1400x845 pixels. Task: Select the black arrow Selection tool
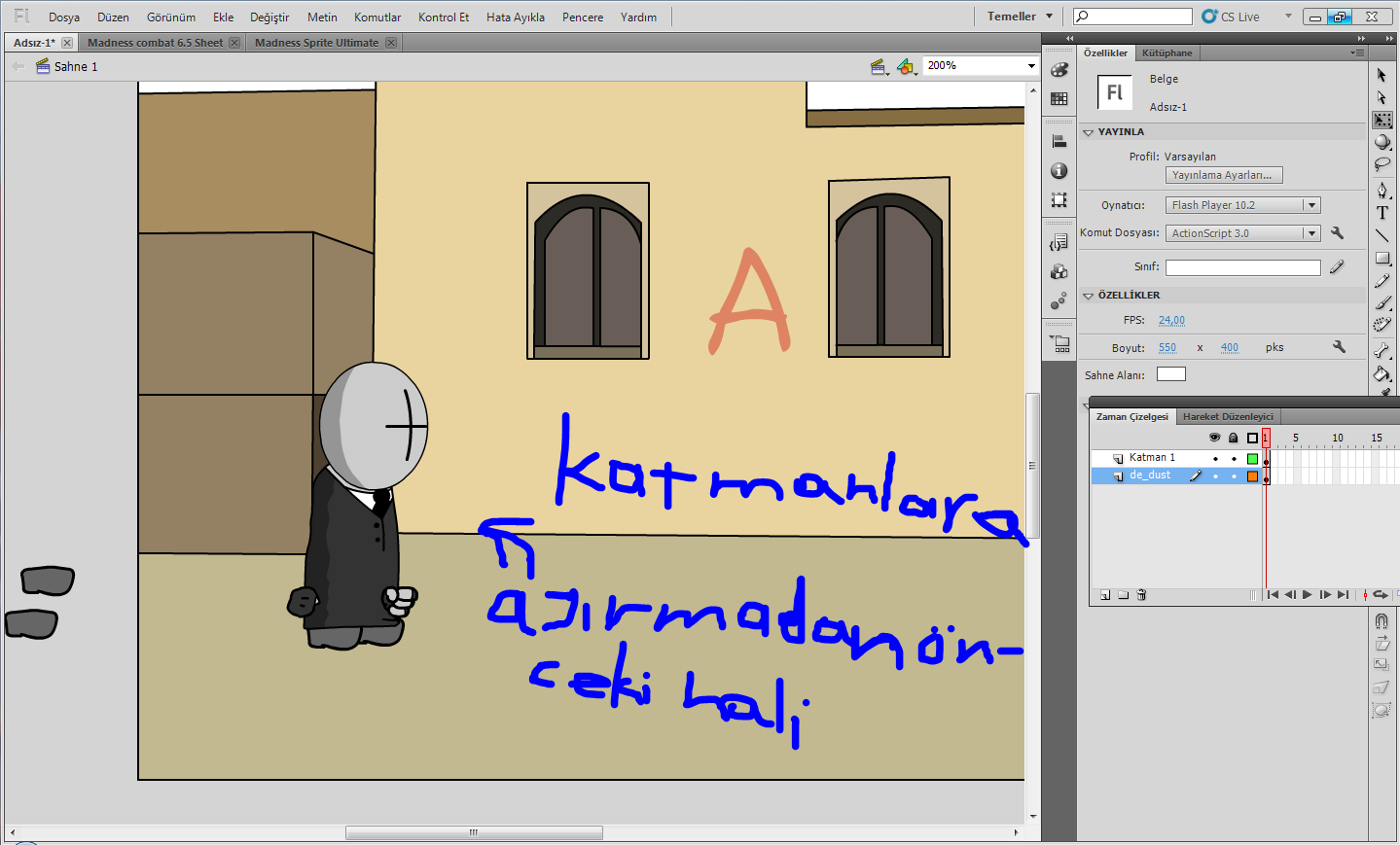(x=1382, y=75)
